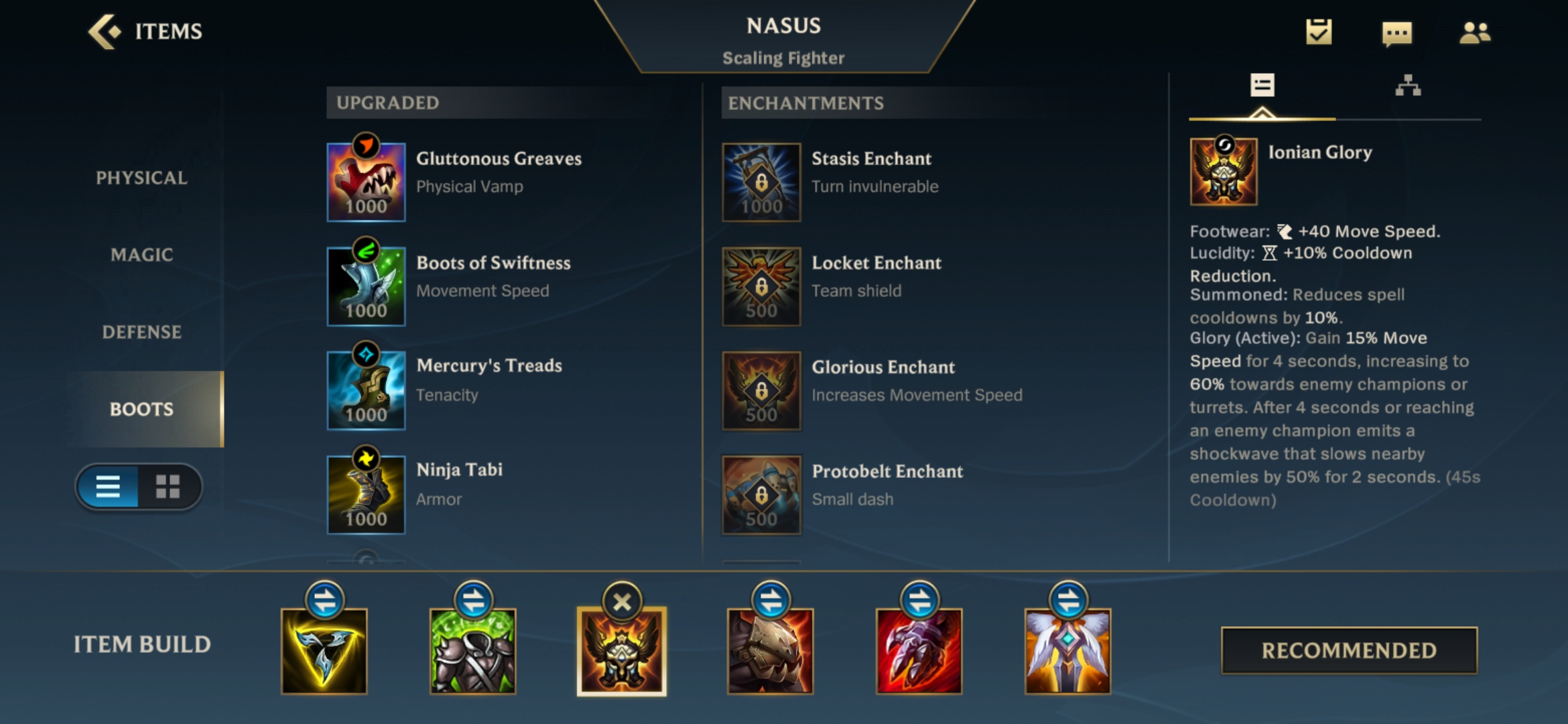Pick the Protobelt Enchant icon
Image resolution: width=1568 pixels, height=724 pixels.
[x=761, y=495]
